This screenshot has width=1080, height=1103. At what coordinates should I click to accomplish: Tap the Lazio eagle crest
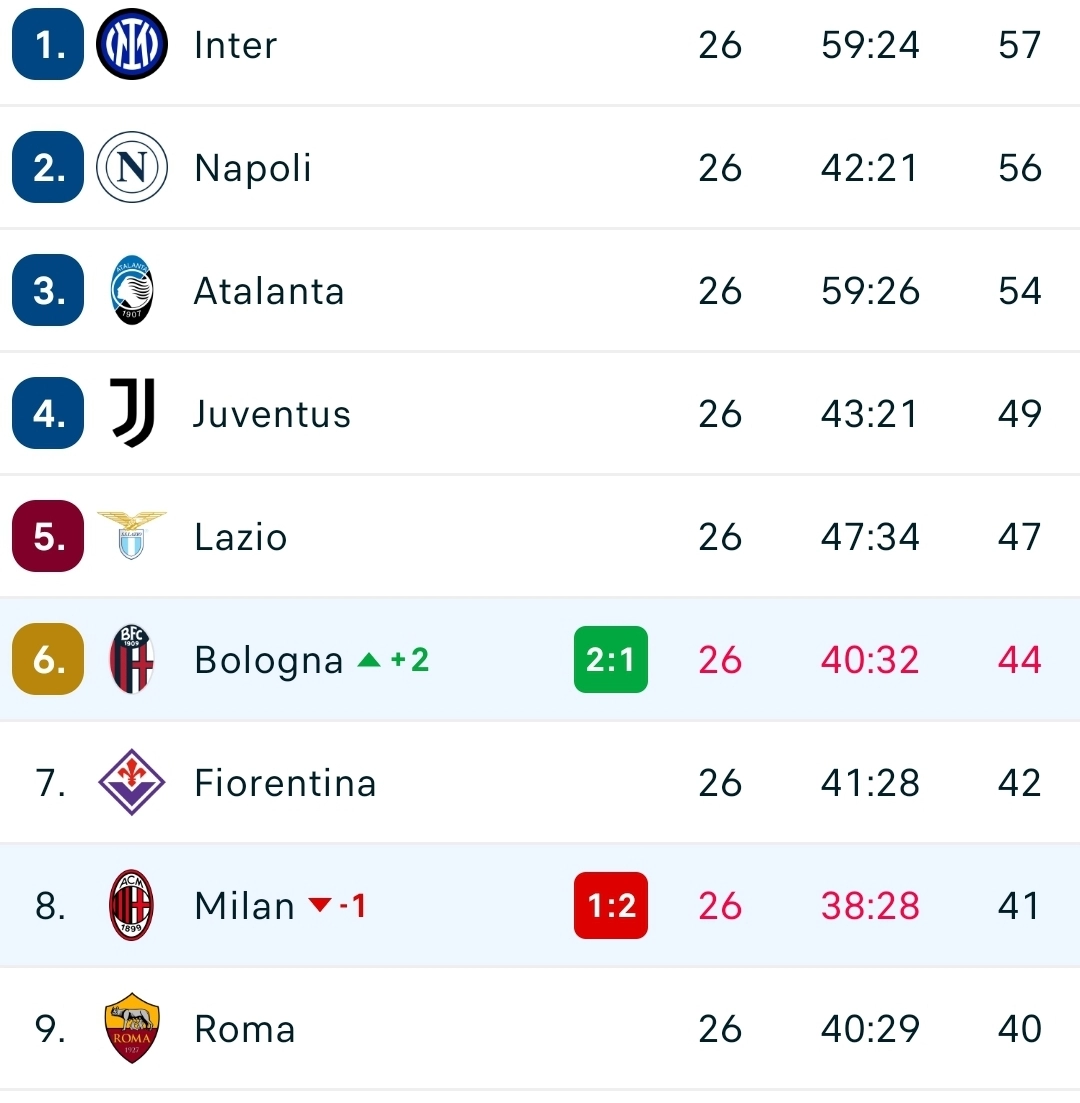tap(131, 535)
